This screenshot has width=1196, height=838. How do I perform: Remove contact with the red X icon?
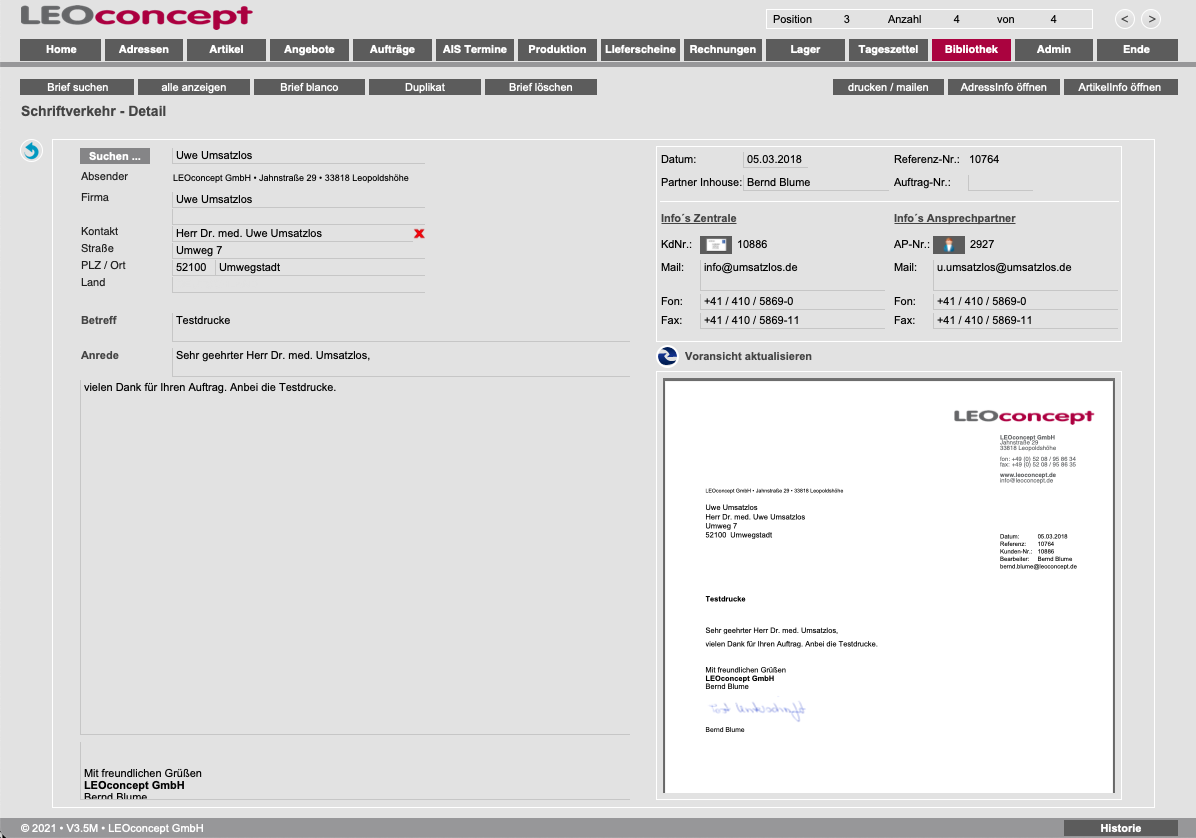[x=419, y=233]
